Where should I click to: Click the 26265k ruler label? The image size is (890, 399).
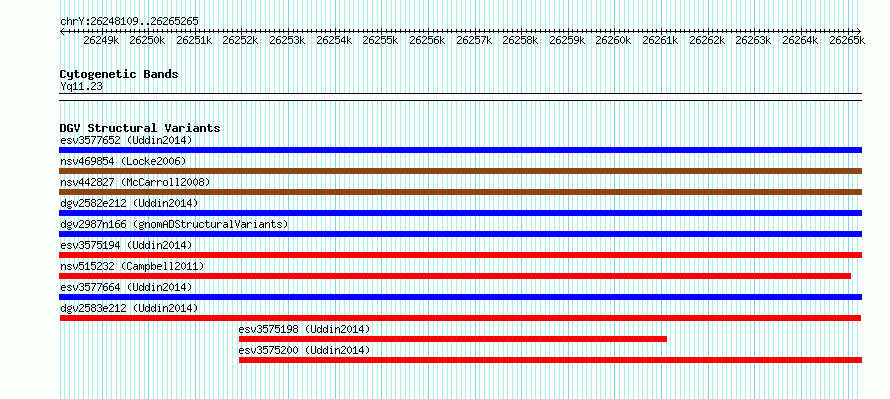pos(846,40)
